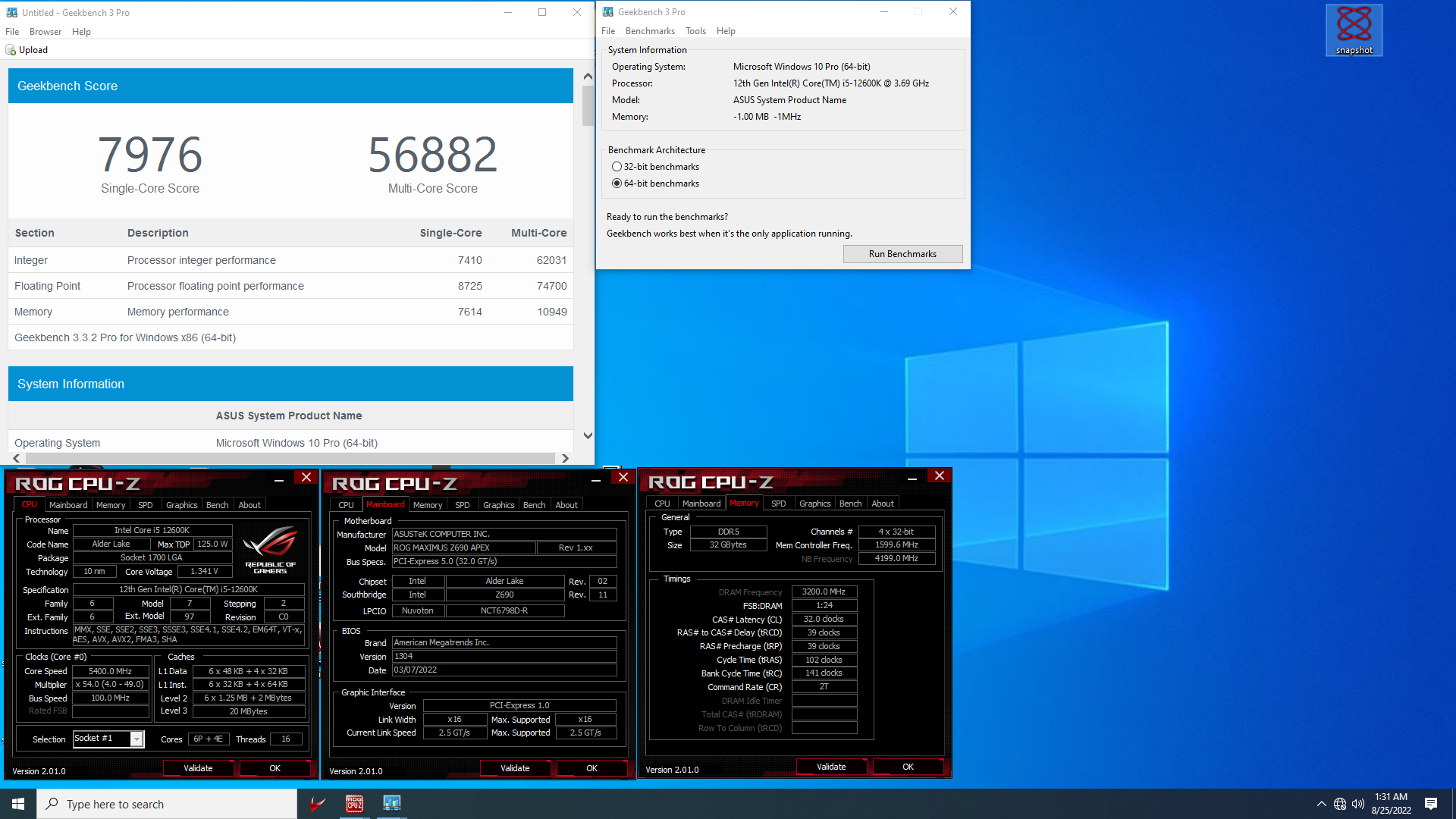Open the Geekbench taskbar icon
This screenshot has width=1456, height=819.
tap(391, 804)
